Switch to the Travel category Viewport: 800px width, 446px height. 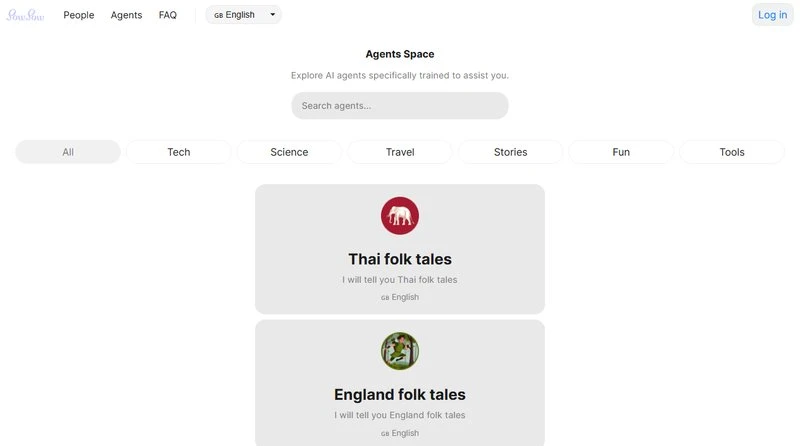point(400,152)
